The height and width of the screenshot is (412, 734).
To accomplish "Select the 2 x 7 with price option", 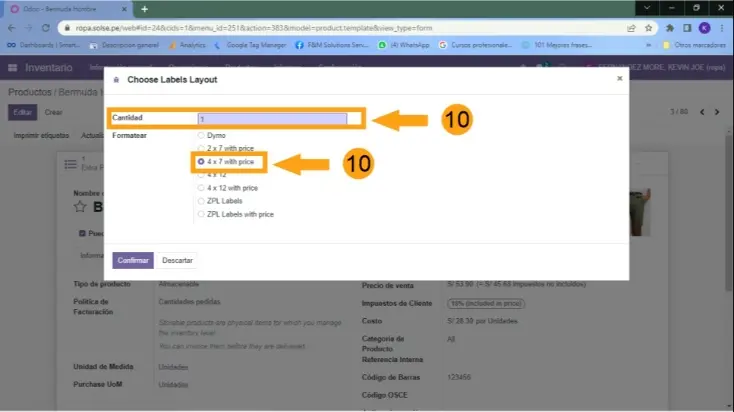I will click(x=201, y=148).
